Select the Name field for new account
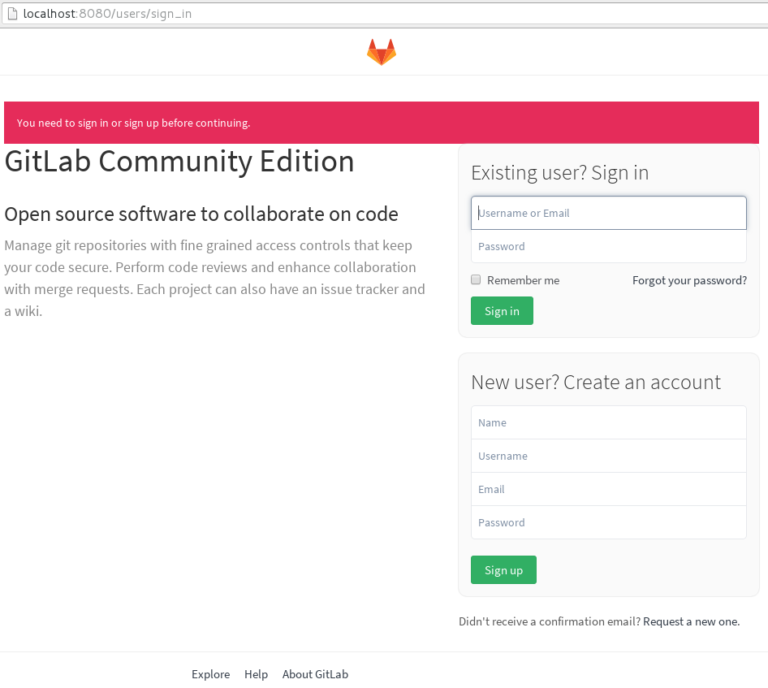 tap(608, 423)
